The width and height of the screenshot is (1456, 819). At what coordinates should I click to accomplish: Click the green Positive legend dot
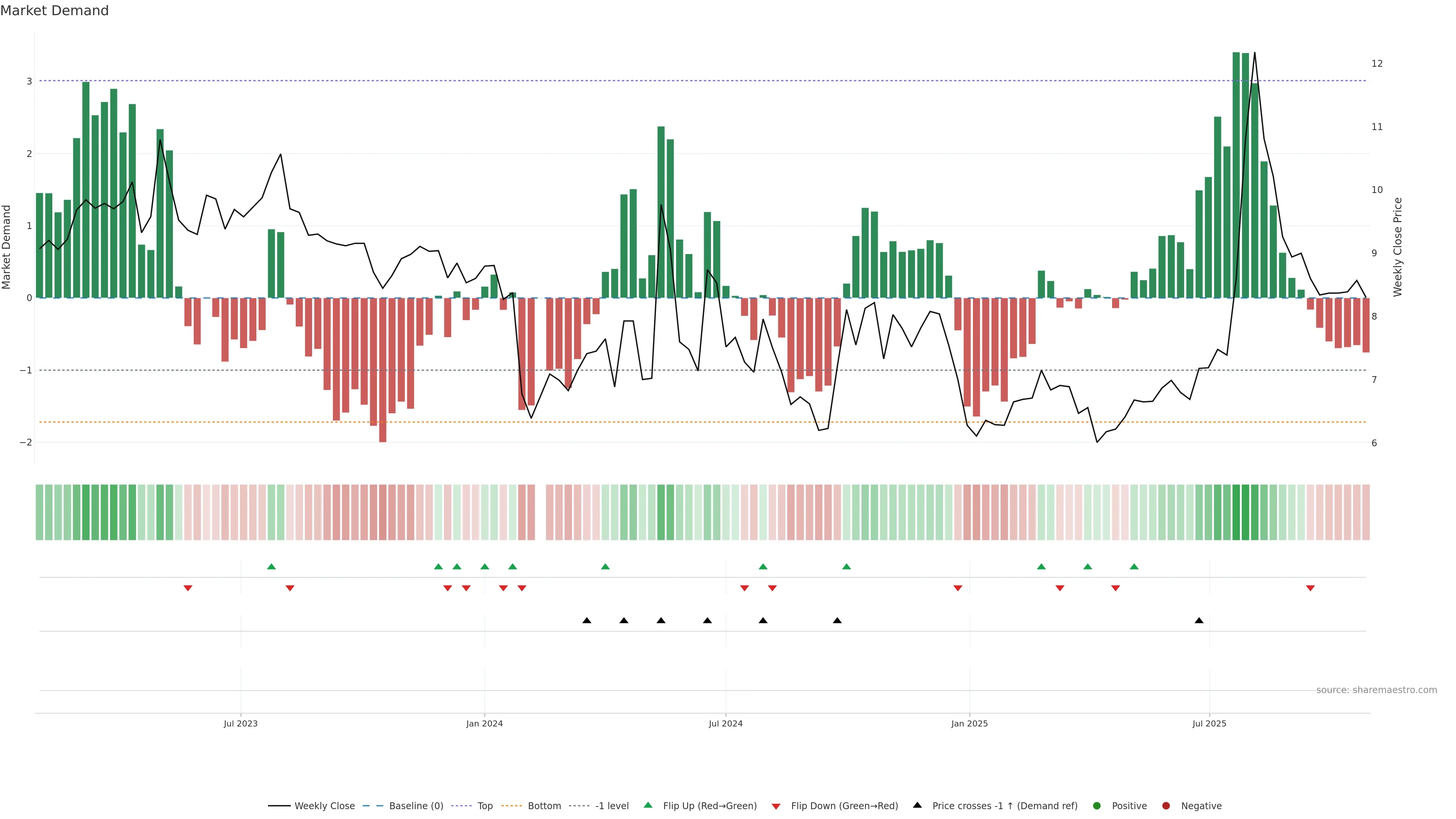(x=1097, y=805)
